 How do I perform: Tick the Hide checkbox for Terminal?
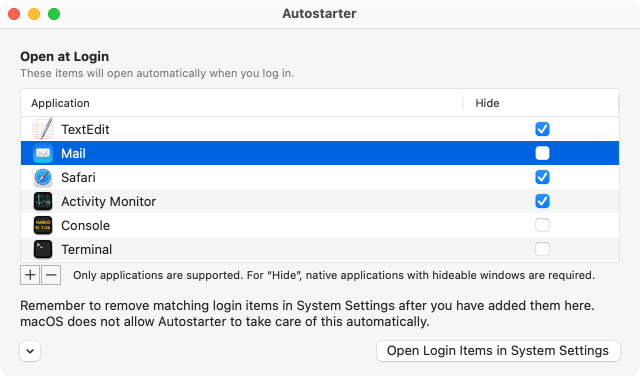point(542,249)
